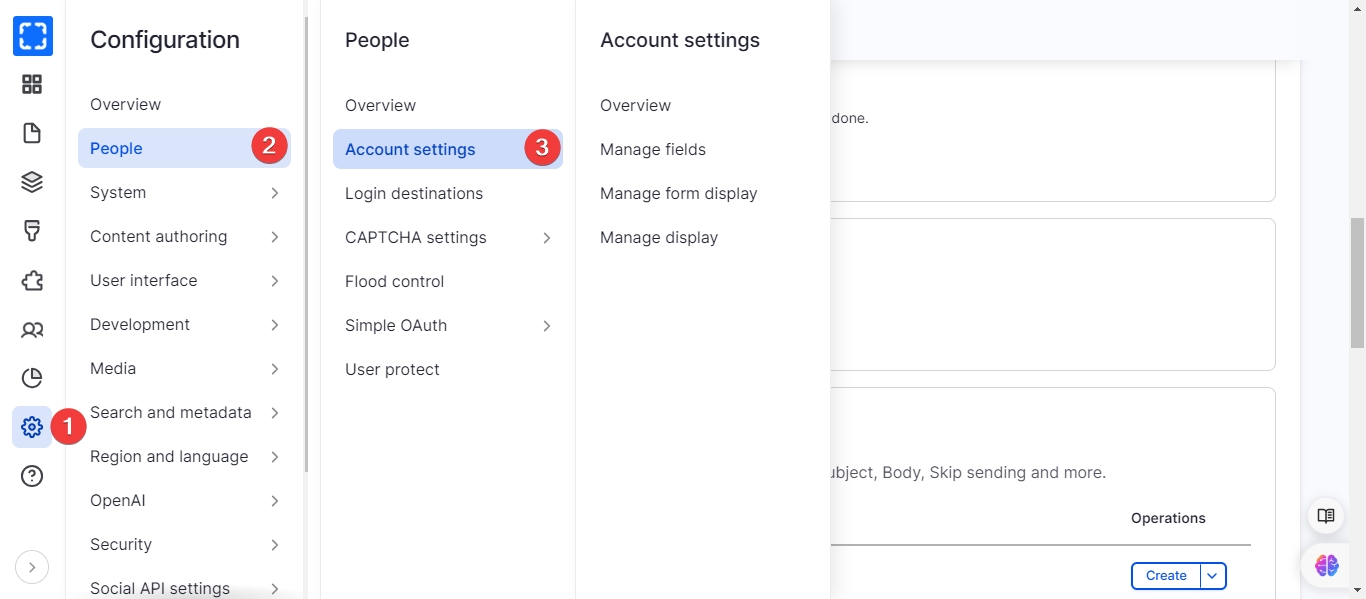Open the Structure layers icon
The image size is (1366, 599).
pyautogui.click(x=32, y=182)
